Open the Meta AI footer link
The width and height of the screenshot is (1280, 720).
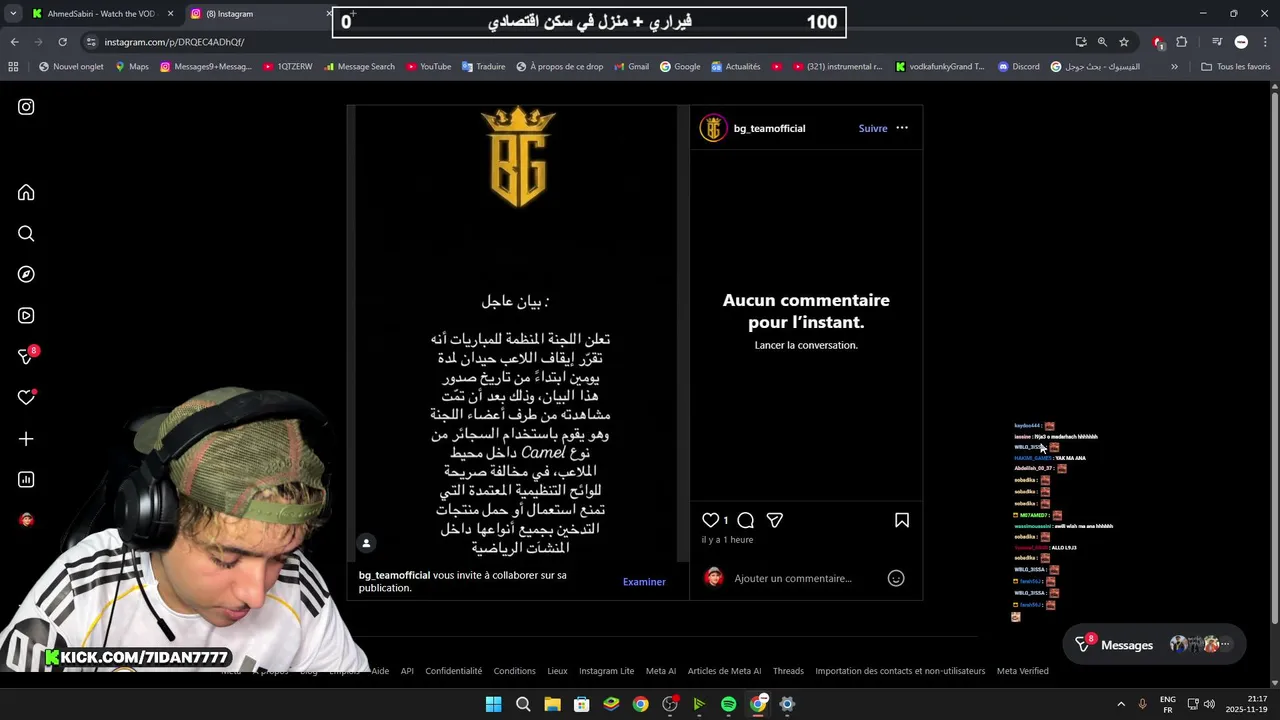(661, 671)
